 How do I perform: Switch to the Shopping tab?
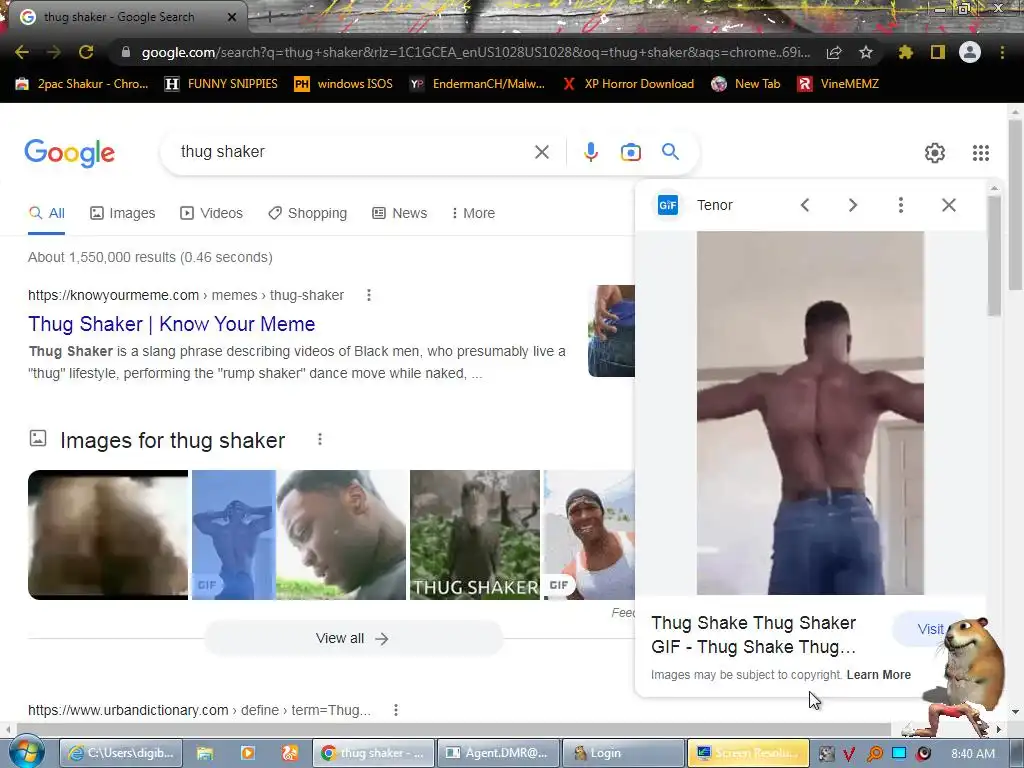coord(308,214)
